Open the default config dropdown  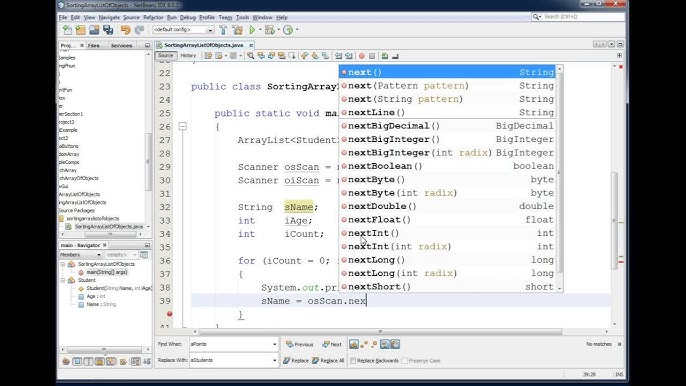183,30
